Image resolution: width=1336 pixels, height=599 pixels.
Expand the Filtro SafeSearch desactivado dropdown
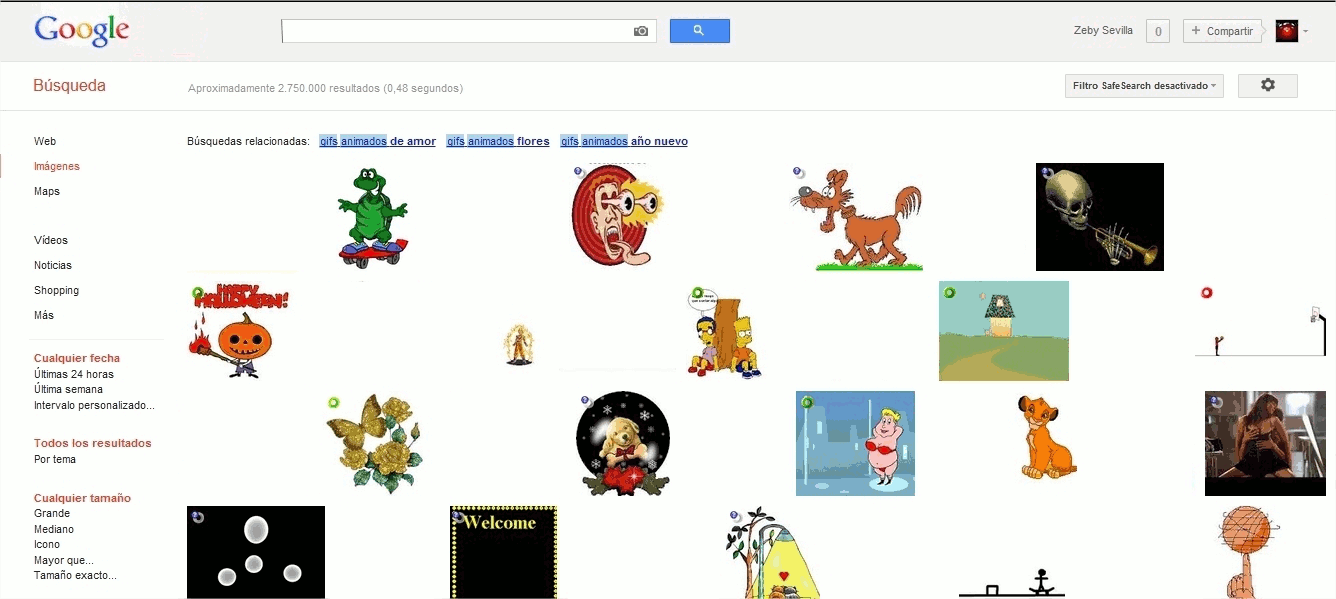pos(1144,86)
